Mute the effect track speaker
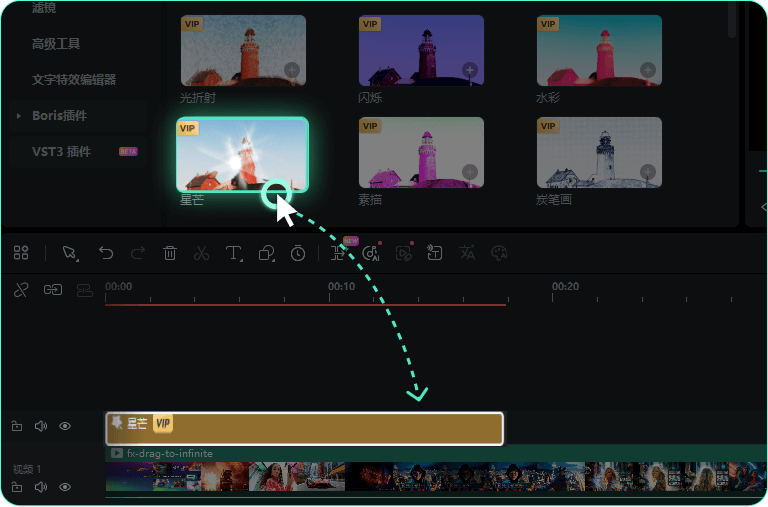The height and width of the screenshot is (507, 768). pos(41,426)
